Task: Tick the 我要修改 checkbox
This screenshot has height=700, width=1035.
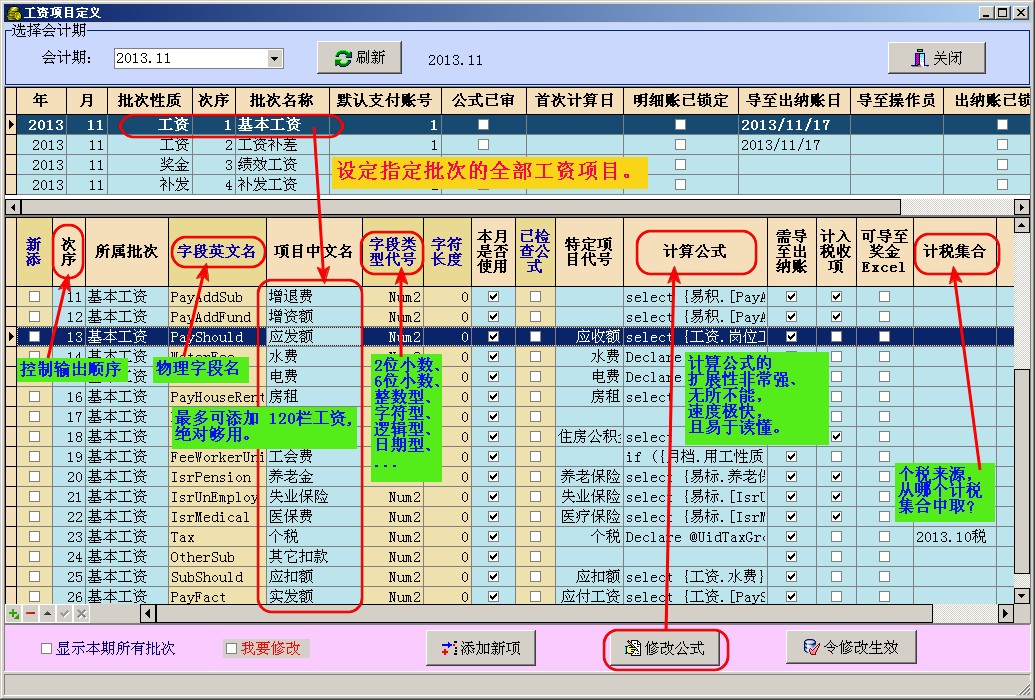Action: point(232,649)
